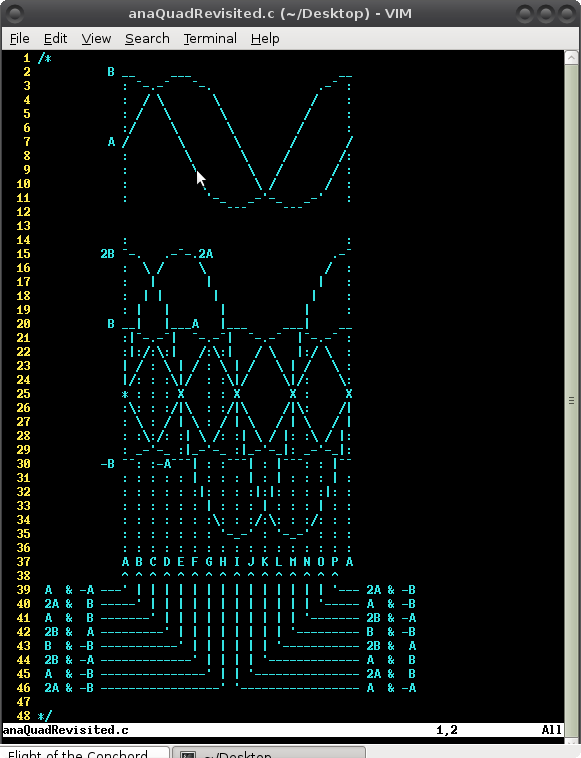
Task: Click line number 48 in the gutter
Action: pos(23,715)
